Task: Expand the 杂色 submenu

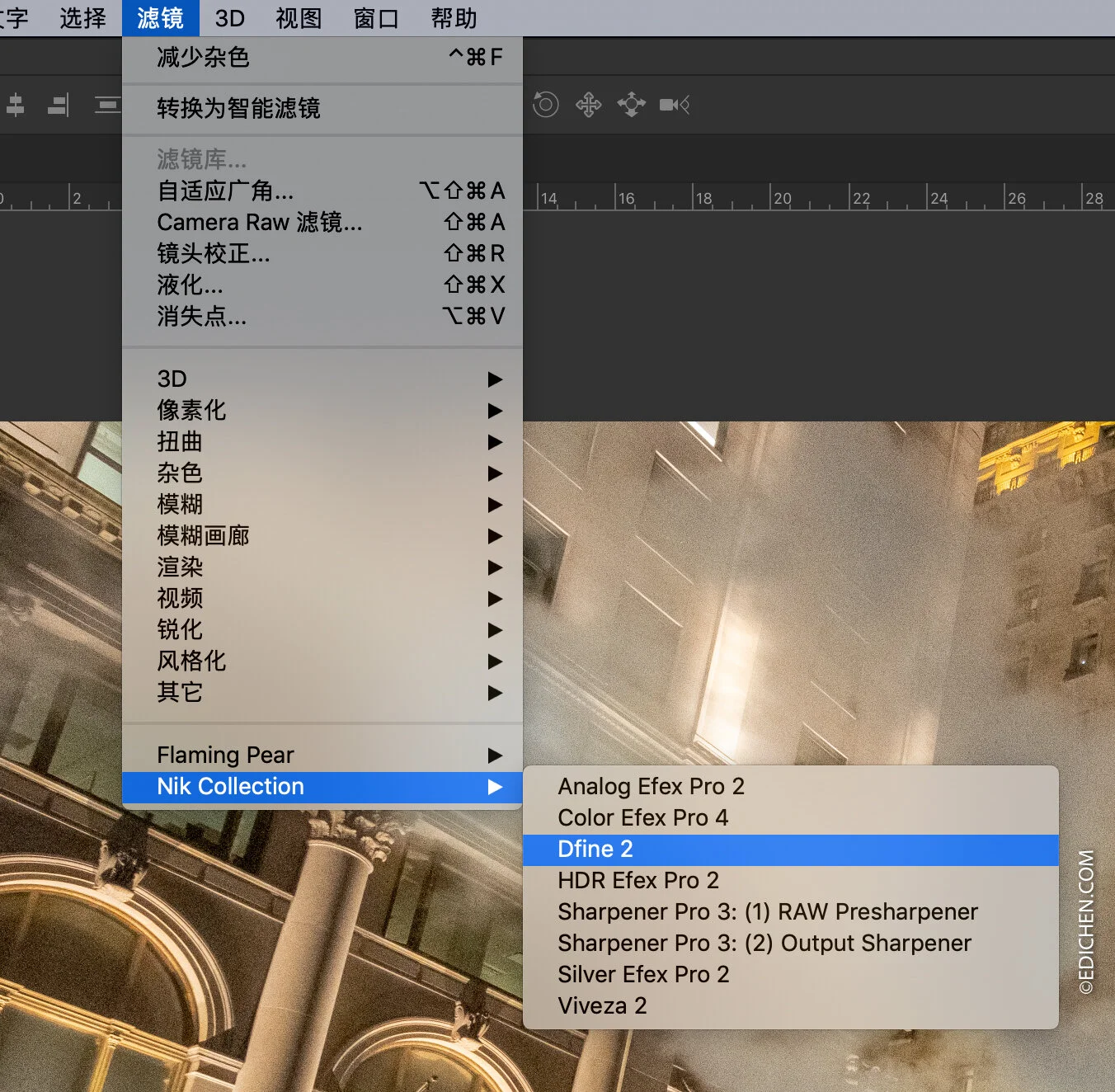Action: [x=322, y=473]
